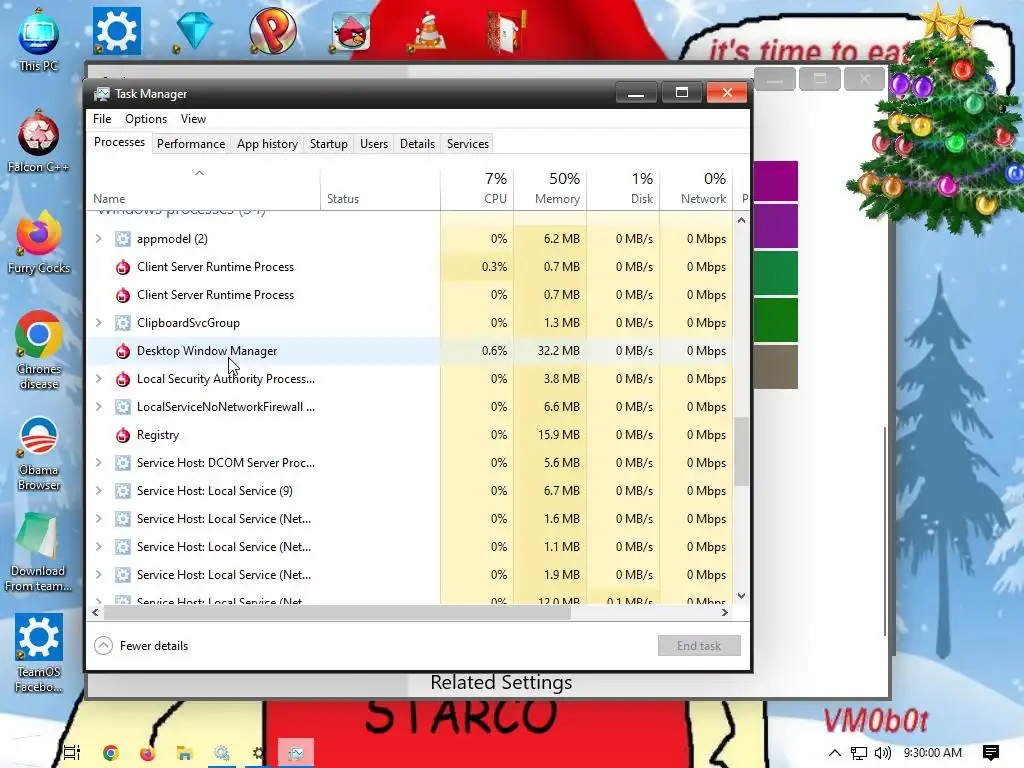Screen dimensions: 1024x768
Task: Click the horizontal scroll right arrow
Action: [x=724, y=613]
